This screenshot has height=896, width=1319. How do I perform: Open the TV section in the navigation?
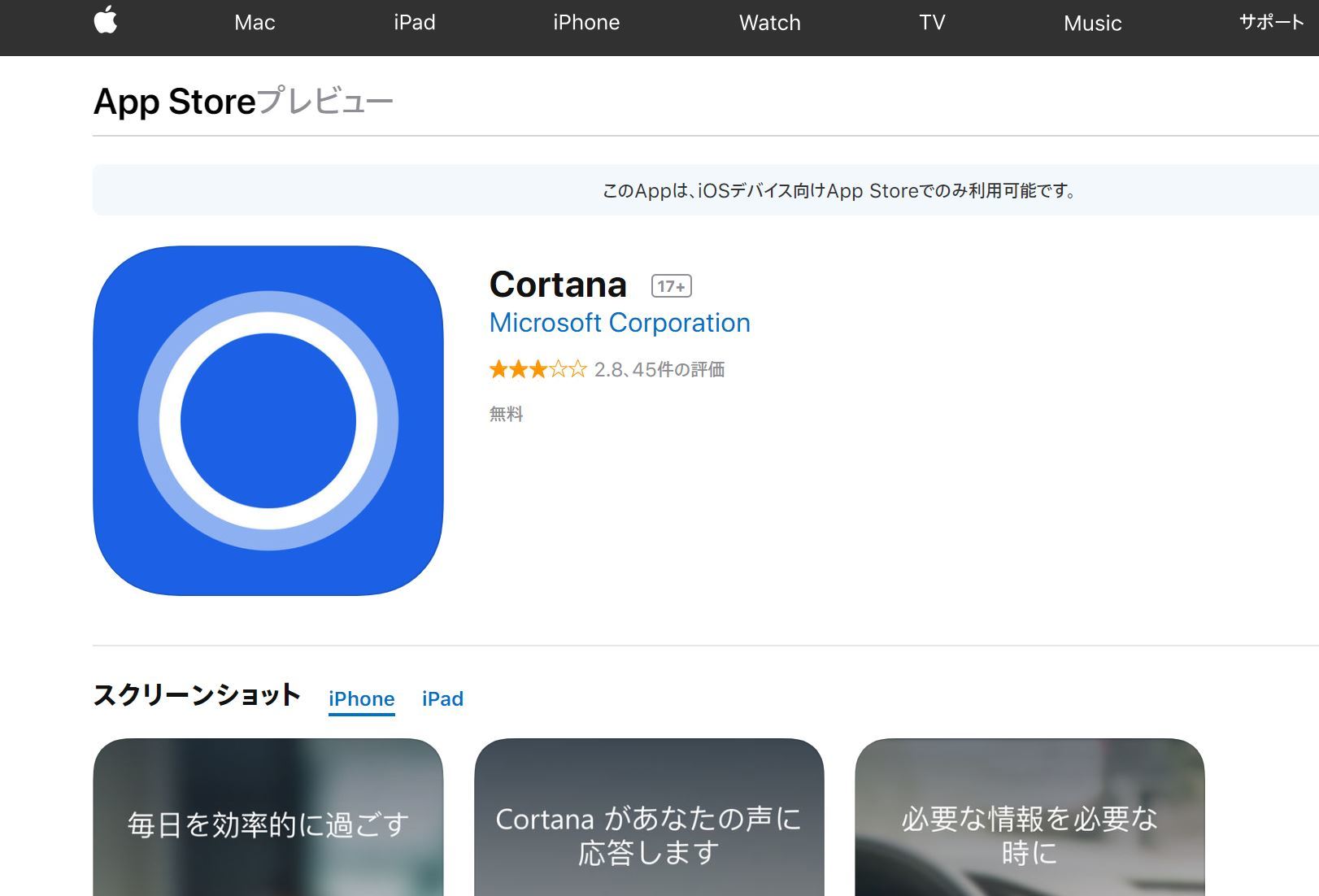tap(932, 23)
